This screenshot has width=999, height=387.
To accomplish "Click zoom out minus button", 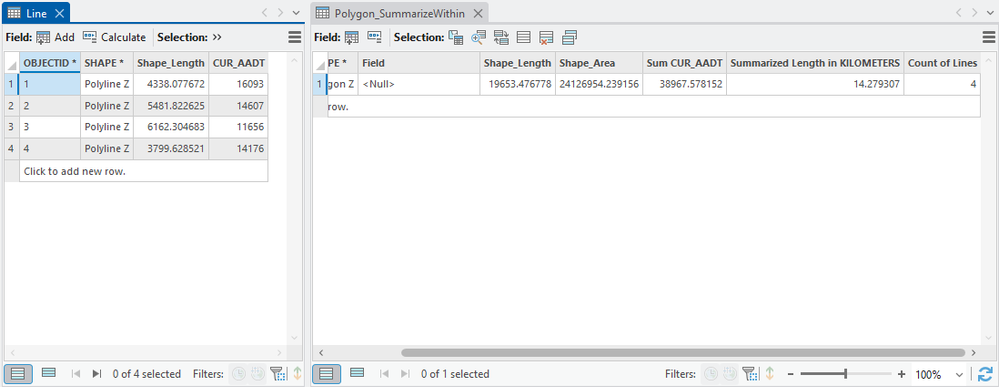I will coord(791,374).
